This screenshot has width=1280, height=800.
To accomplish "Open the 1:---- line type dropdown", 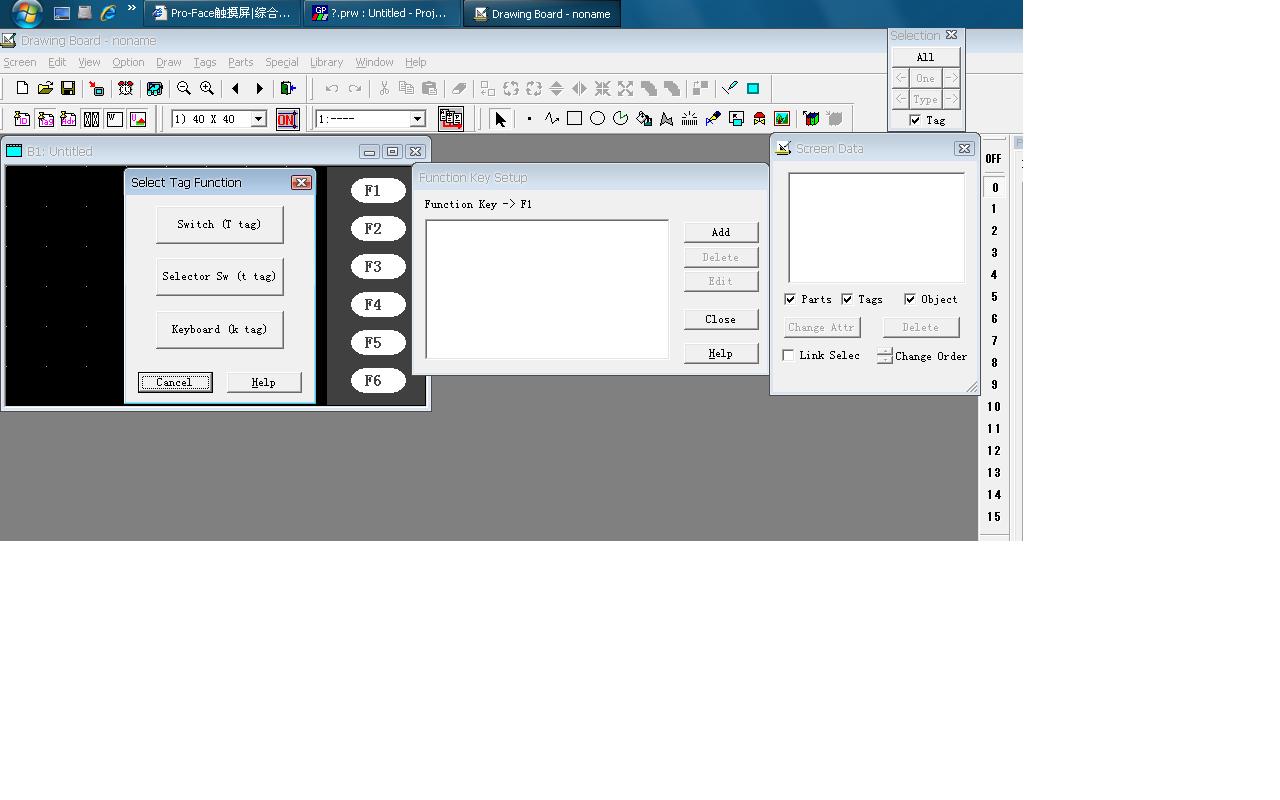I will (x=417, y=119).
